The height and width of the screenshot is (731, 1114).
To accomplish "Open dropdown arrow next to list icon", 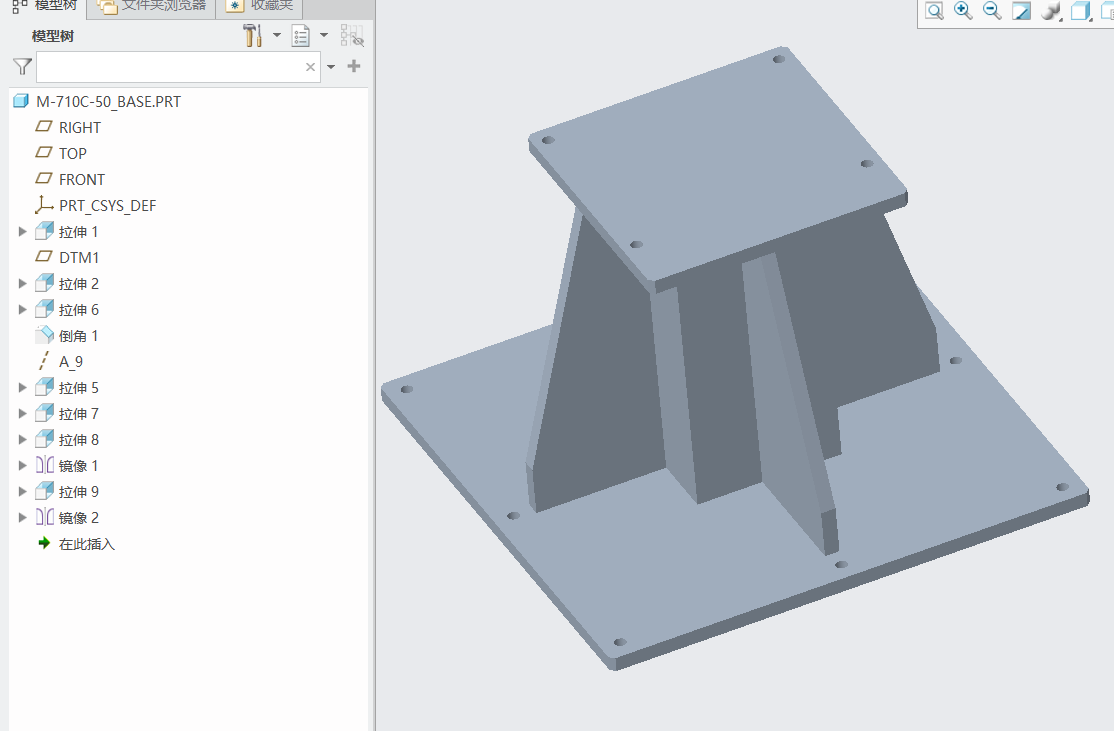I will tap(324, 35).
